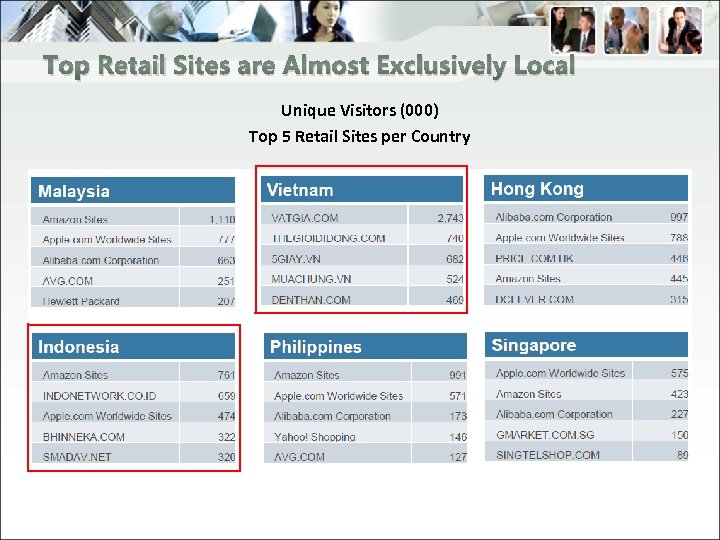This screenshot has width=720, height=540.
Task: Click the "5GIAY.VN" entry
Action: click(x=296, y=259)
